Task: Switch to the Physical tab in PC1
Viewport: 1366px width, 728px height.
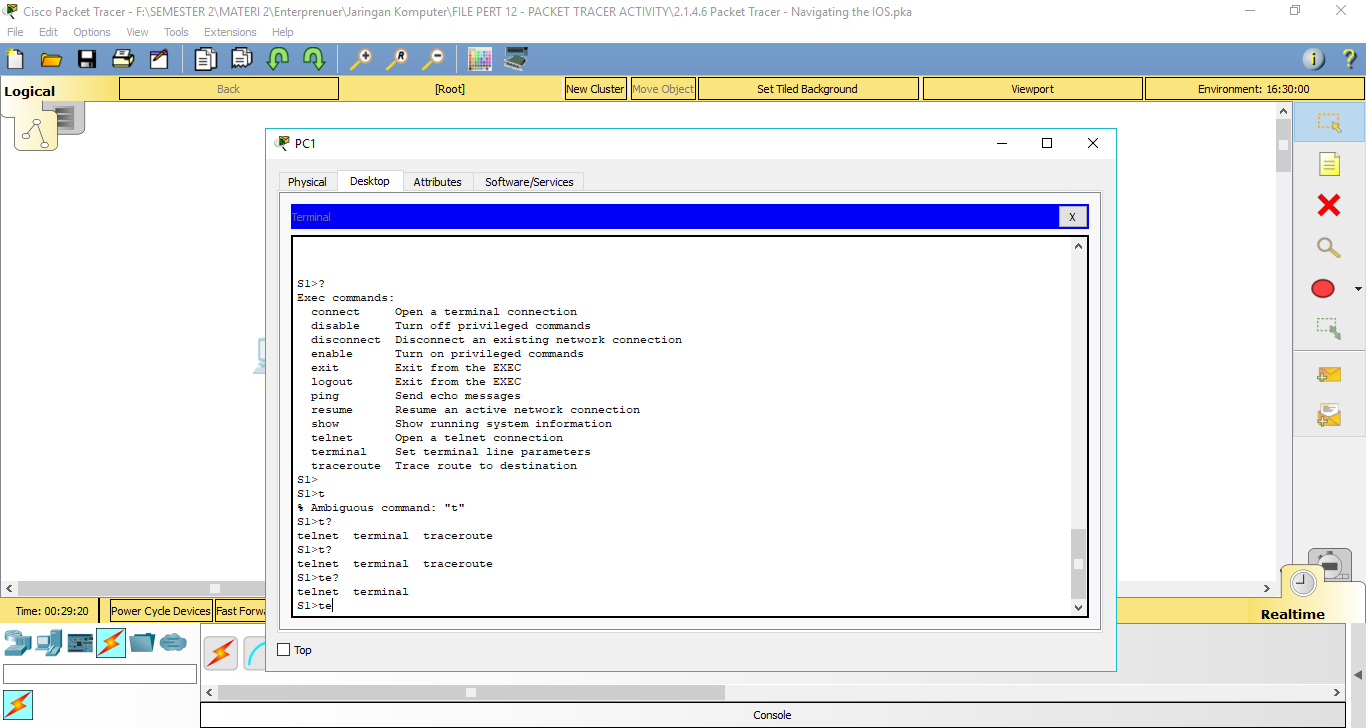Action: (x=307, y=182)
